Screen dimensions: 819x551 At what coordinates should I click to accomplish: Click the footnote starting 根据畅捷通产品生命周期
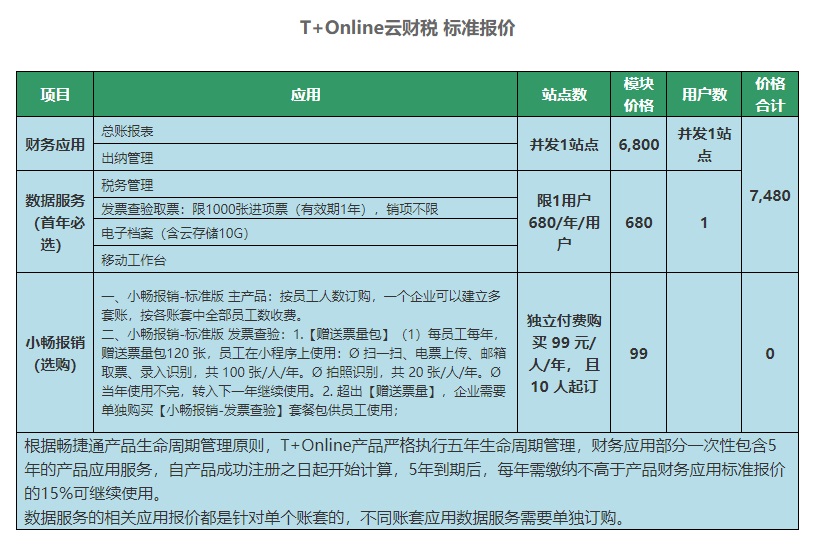405,469
